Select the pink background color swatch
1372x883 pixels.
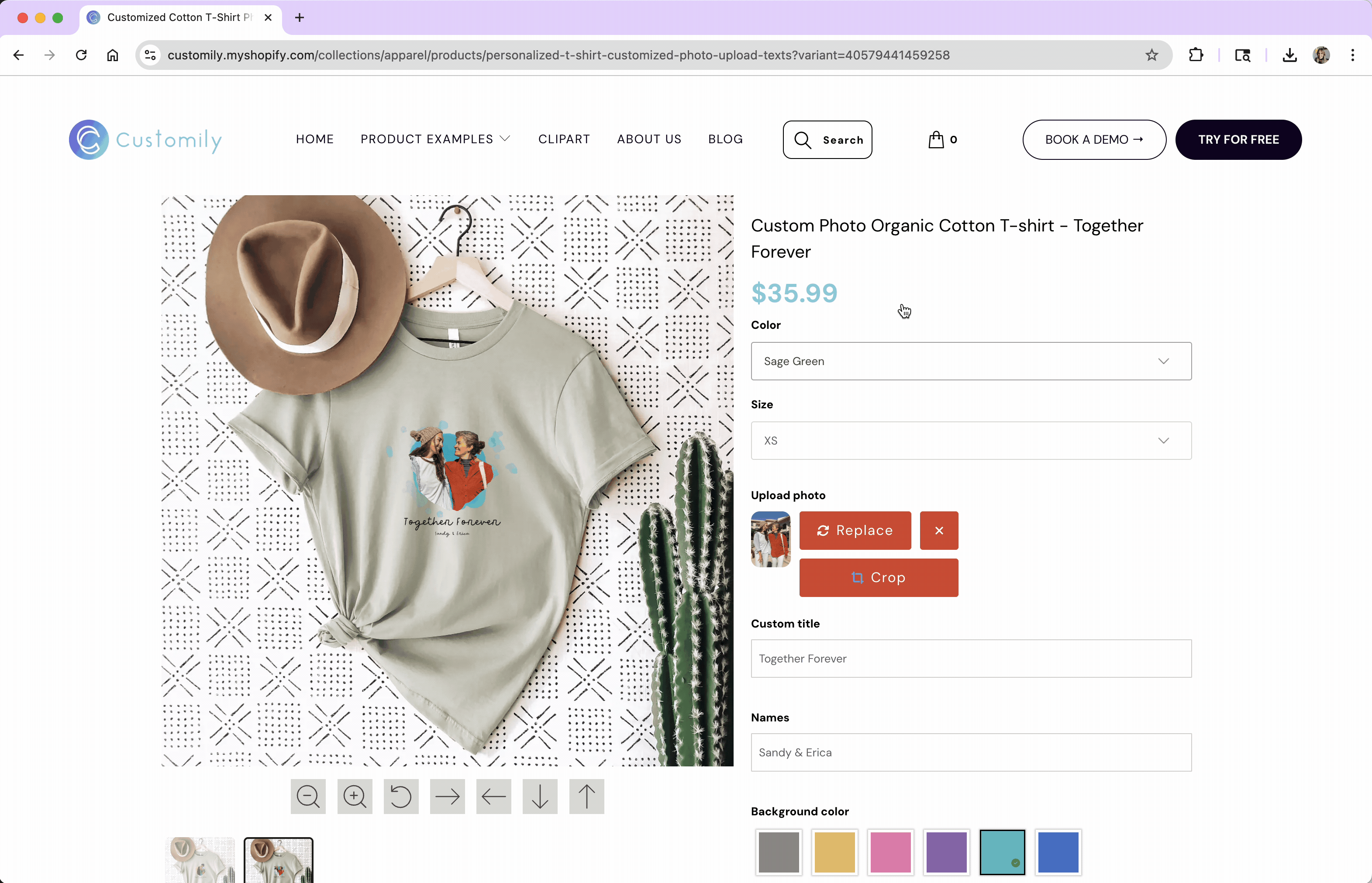coord(890,852)
